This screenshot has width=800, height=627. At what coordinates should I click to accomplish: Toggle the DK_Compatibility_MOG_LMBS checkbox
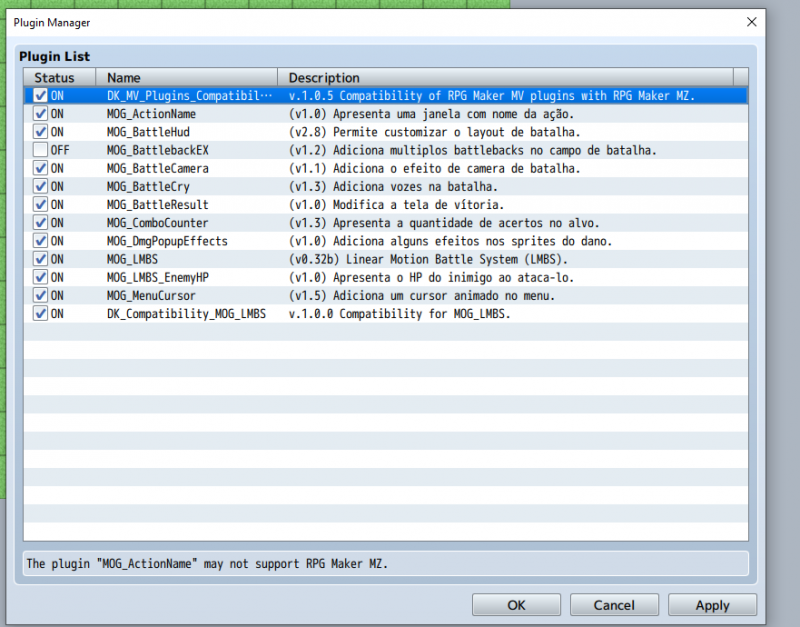40,313
